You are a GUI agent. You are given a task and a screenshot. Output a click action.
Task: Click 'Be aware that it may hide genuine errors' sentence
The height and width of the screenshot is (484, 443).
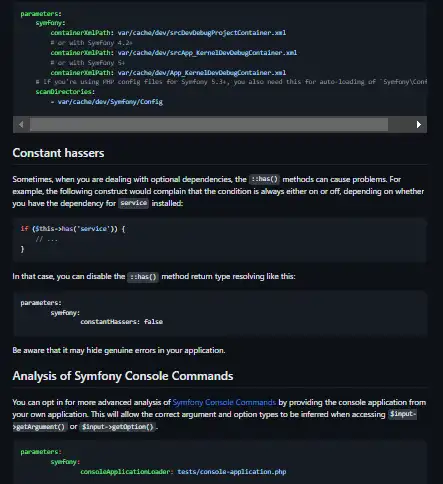click(x=119, y=350)
